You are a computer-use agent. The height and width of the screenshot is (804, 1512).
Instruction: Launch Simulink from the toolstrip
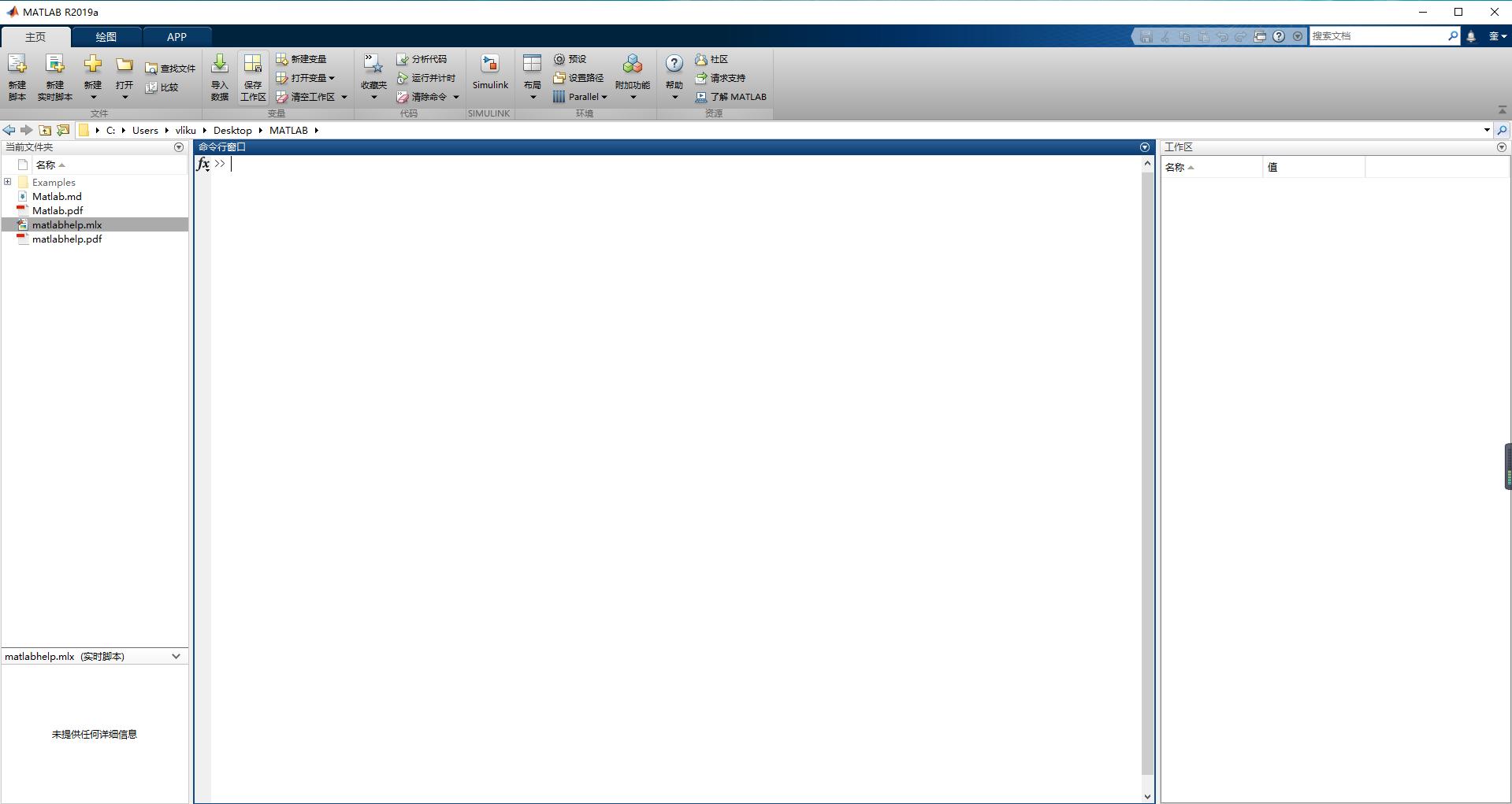(x=490, y=72)
